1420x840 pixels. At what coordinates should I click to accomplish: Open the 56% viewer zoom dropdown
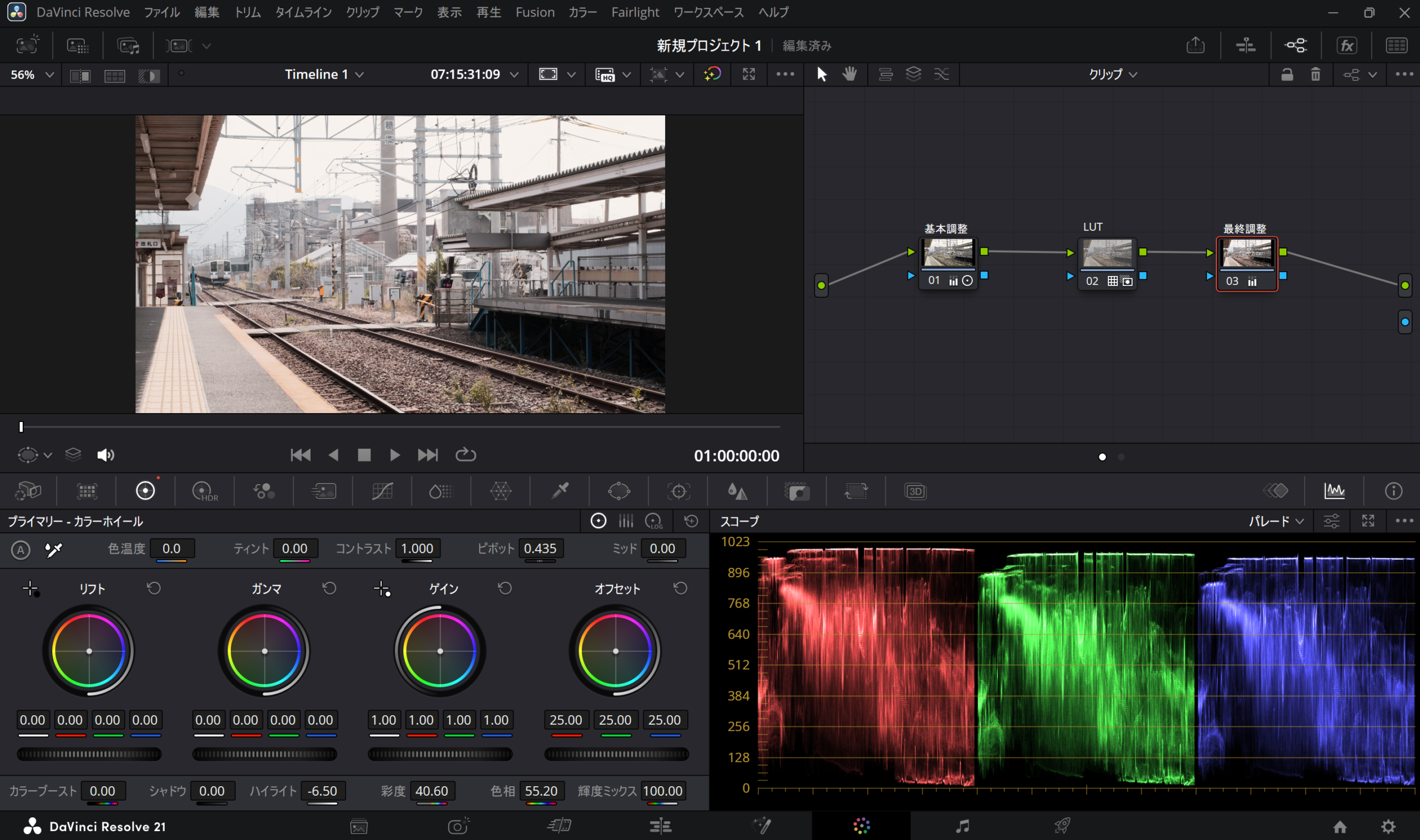32,74
